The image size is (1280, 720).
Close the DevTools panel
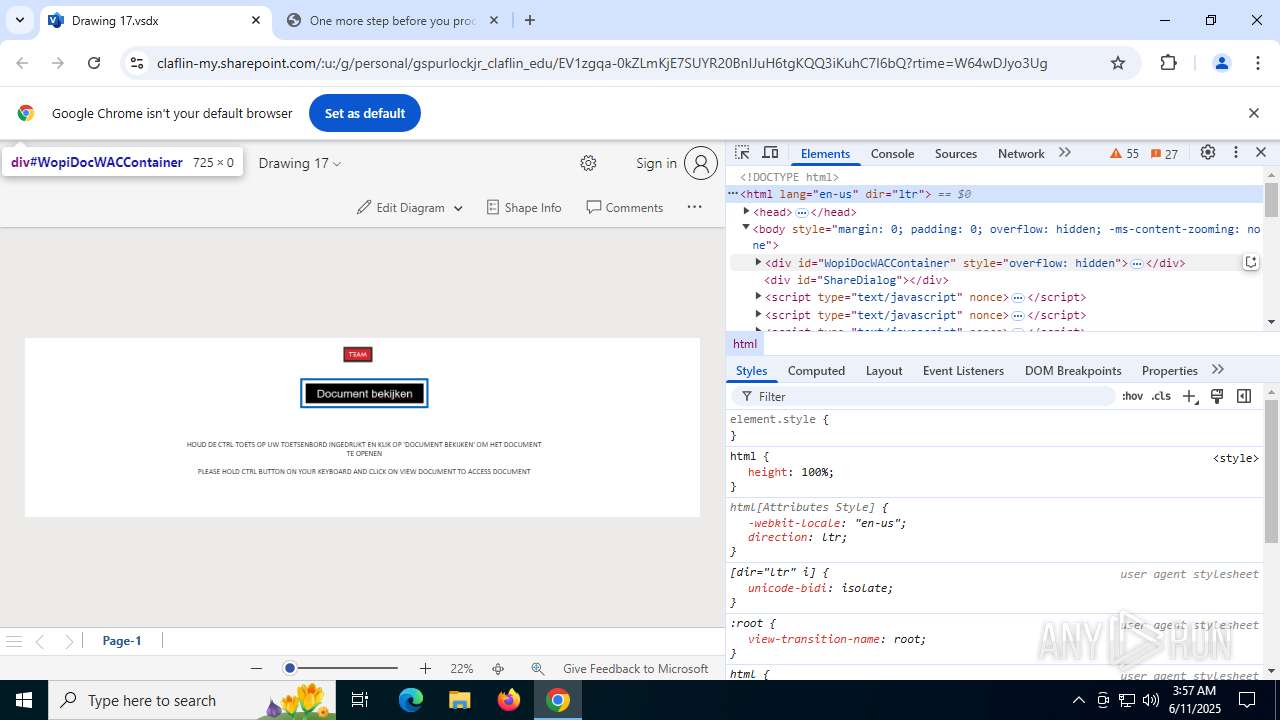[x=1261, y=152]
